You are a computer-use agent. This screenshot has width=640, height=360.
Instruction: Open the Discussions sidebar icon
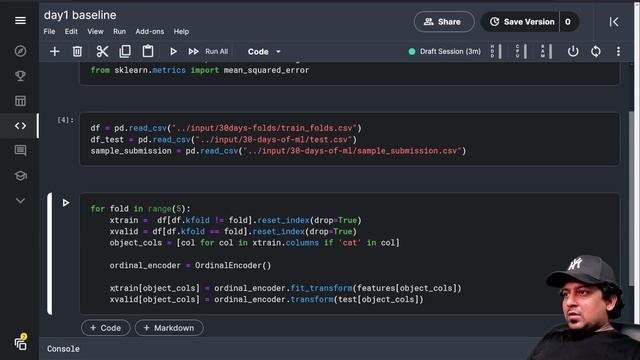point(20,151)
